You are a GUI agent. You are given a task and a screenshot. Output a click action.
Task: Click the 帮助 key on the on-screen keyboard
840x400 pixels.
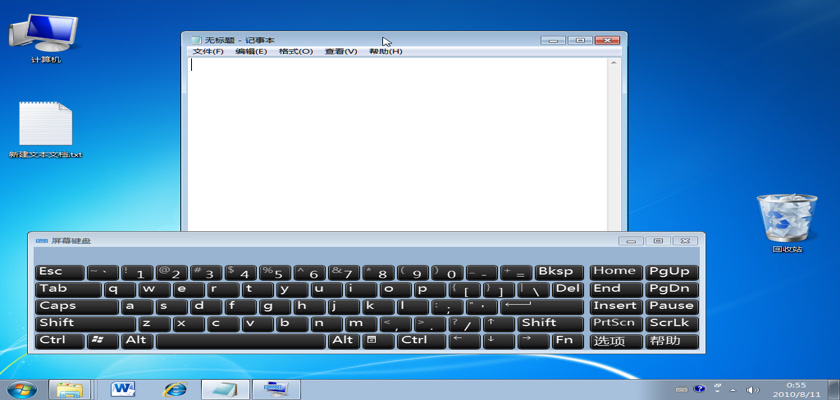click(670, 341)
